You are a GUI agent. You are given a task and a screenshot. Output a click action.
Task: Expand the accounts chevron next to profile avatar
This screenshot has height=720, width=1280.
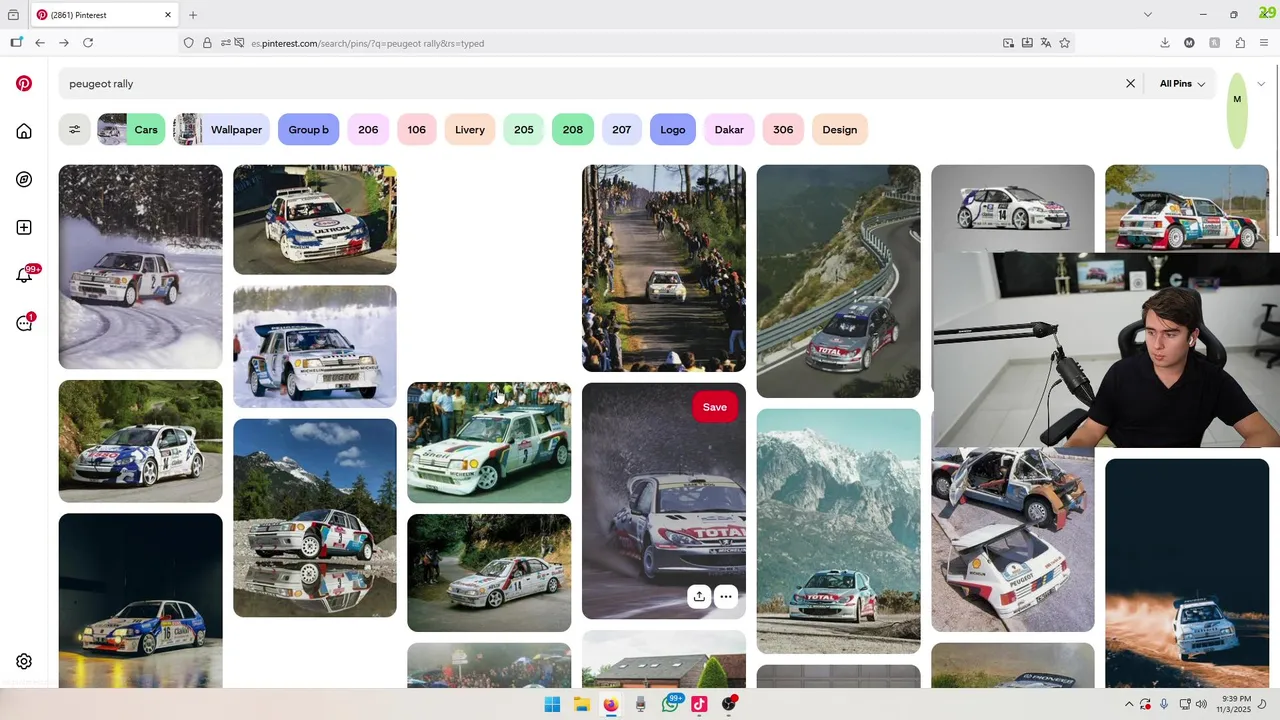[x=1261, y=84]
